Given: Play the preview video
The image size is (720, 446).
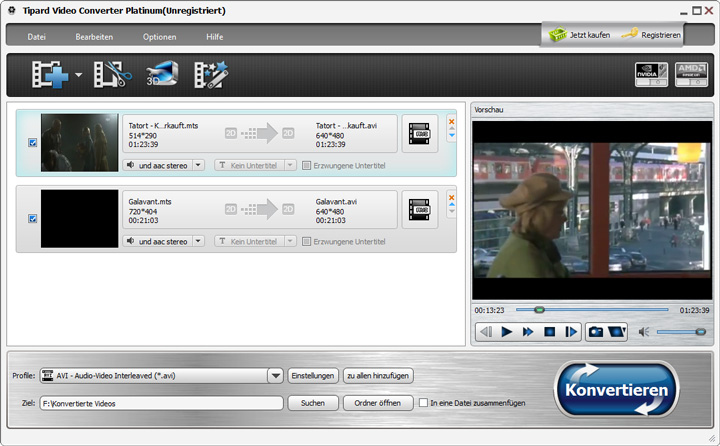Looking at the screenshot, I should coord(506,332).
